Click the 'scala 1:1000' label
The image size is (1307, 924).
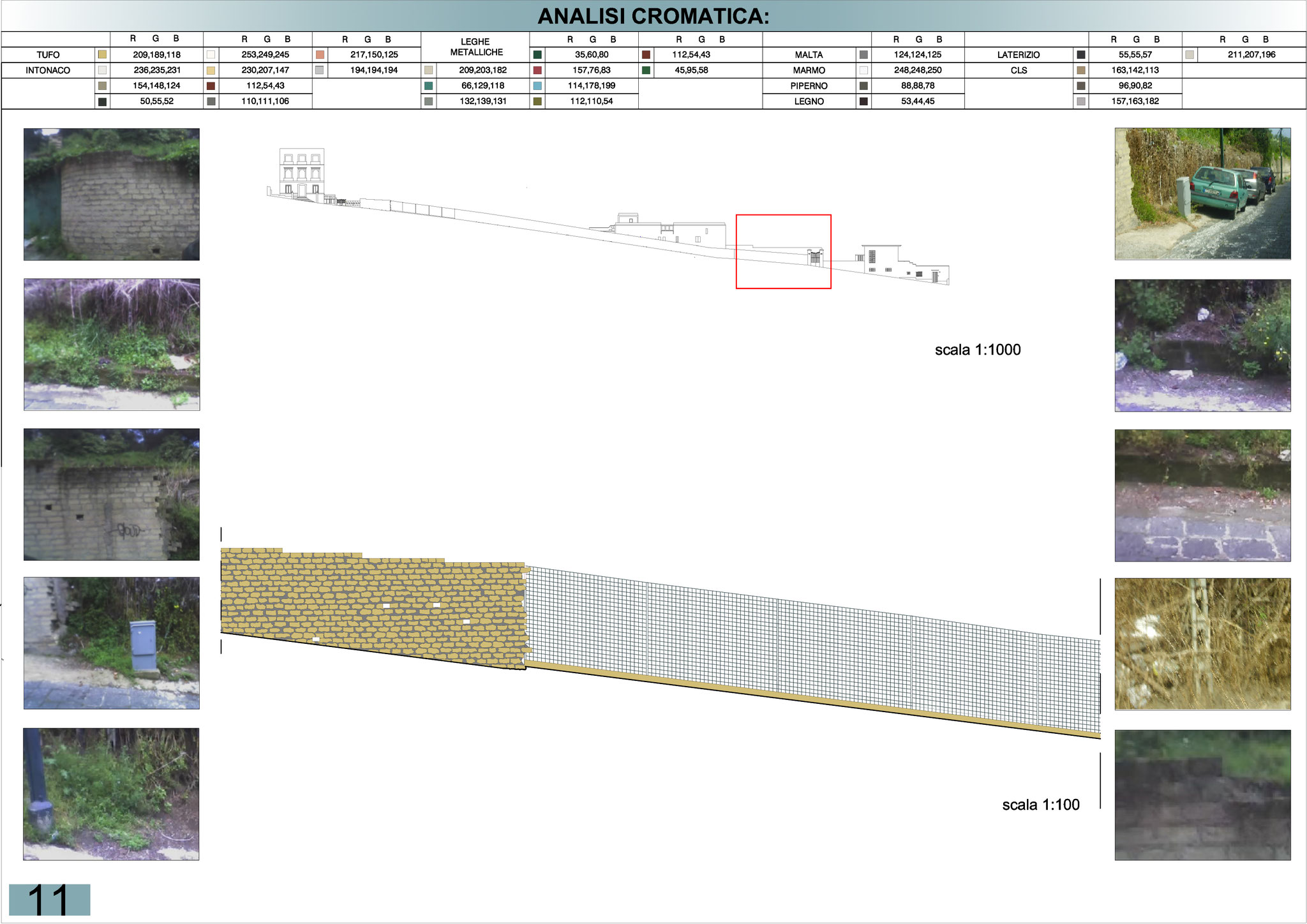point(977,350)
